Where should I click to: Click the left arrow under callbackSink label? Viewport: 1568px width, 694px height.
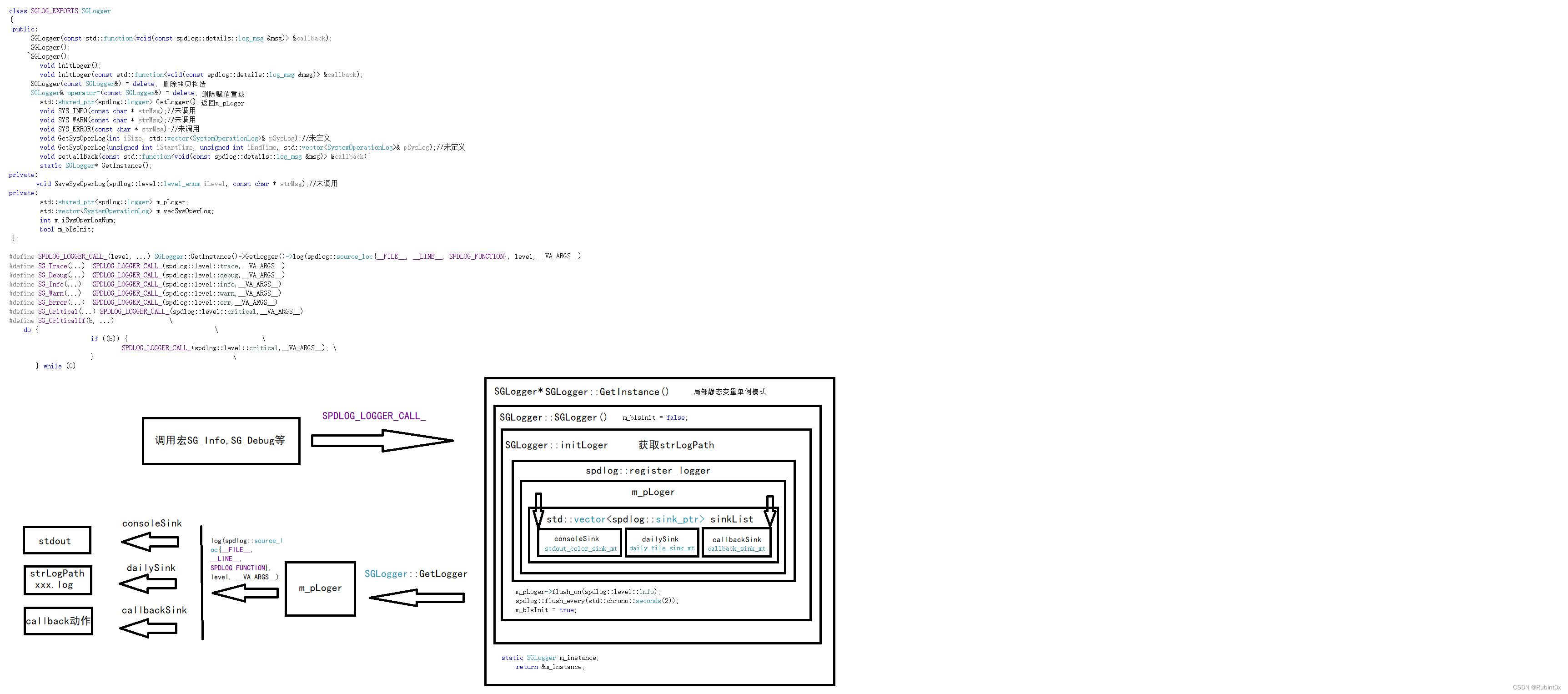point(149,628)
